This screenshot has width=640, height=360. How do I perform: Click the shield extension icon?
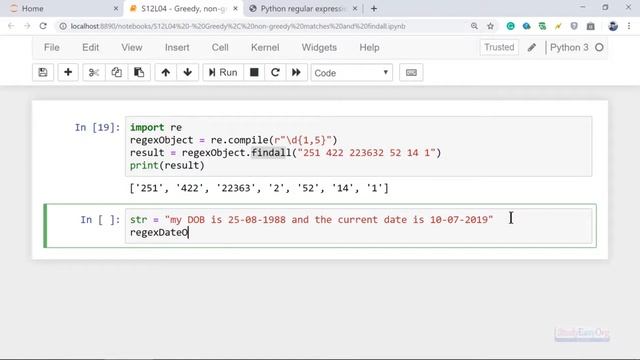pyautogui.click(x=574, y=26)
